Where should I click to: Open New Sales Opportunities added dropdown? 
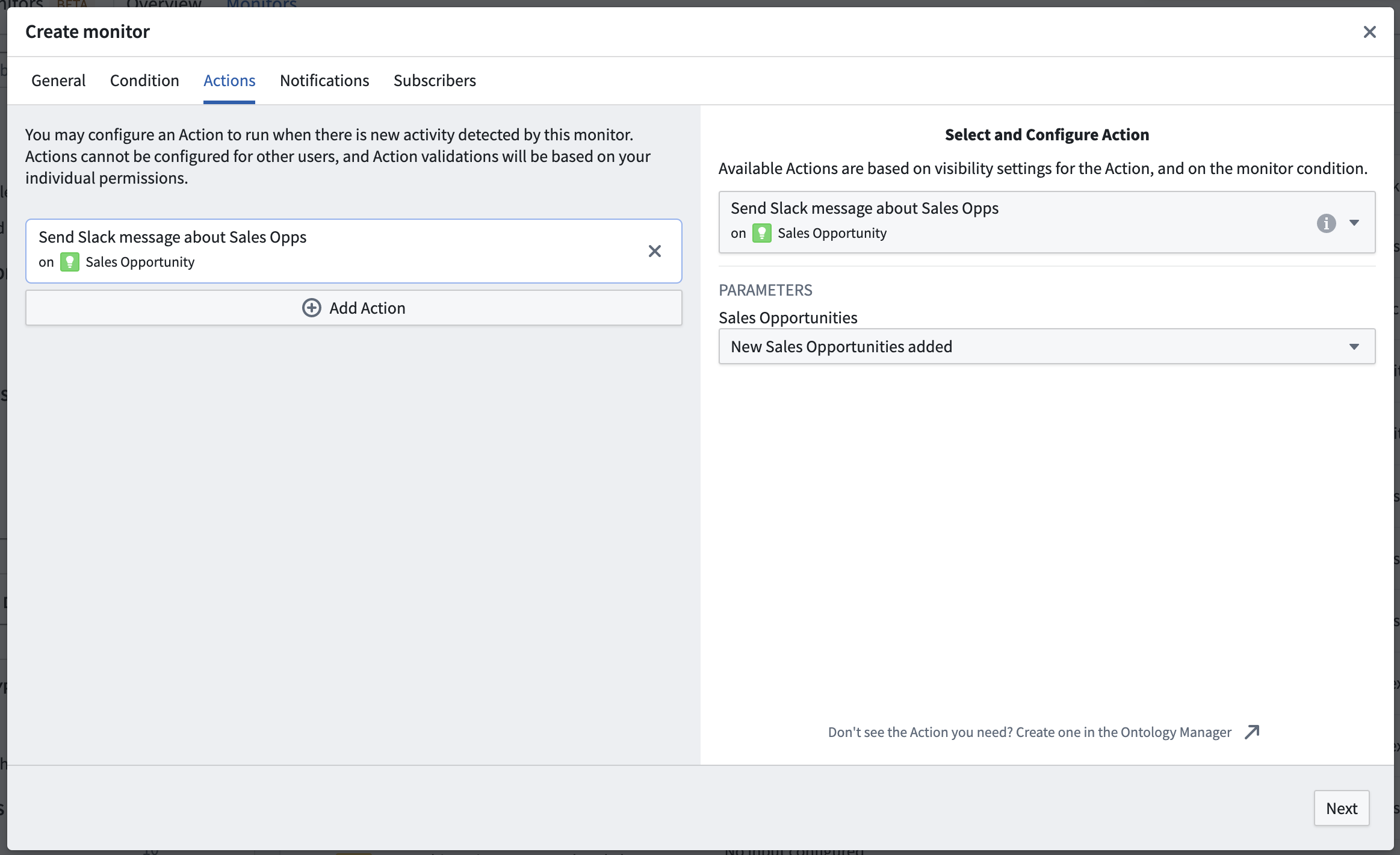1047,346
